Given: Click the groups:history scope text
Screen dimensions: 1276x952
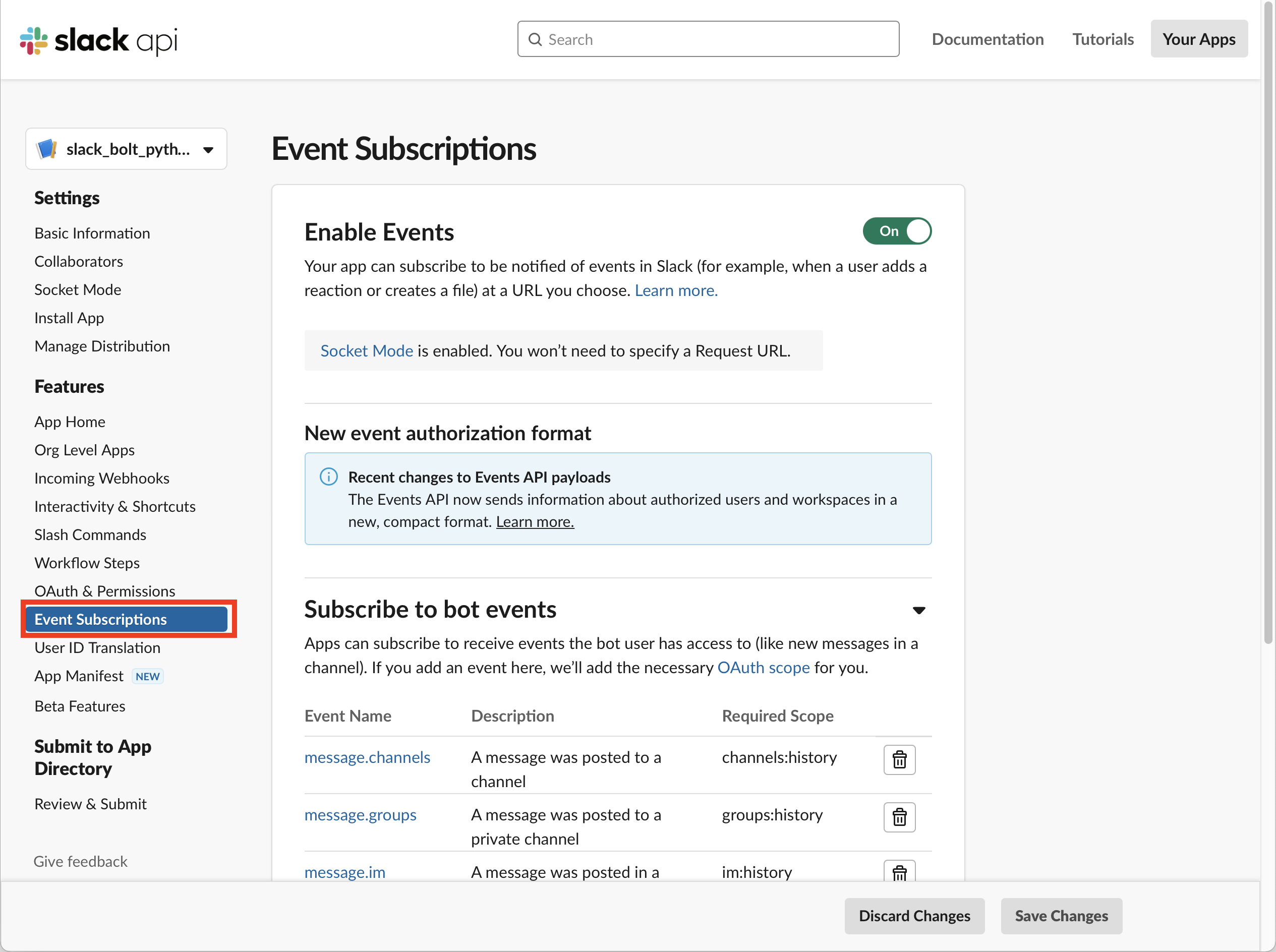Looking at the screenshot, I should click(772, 815).
